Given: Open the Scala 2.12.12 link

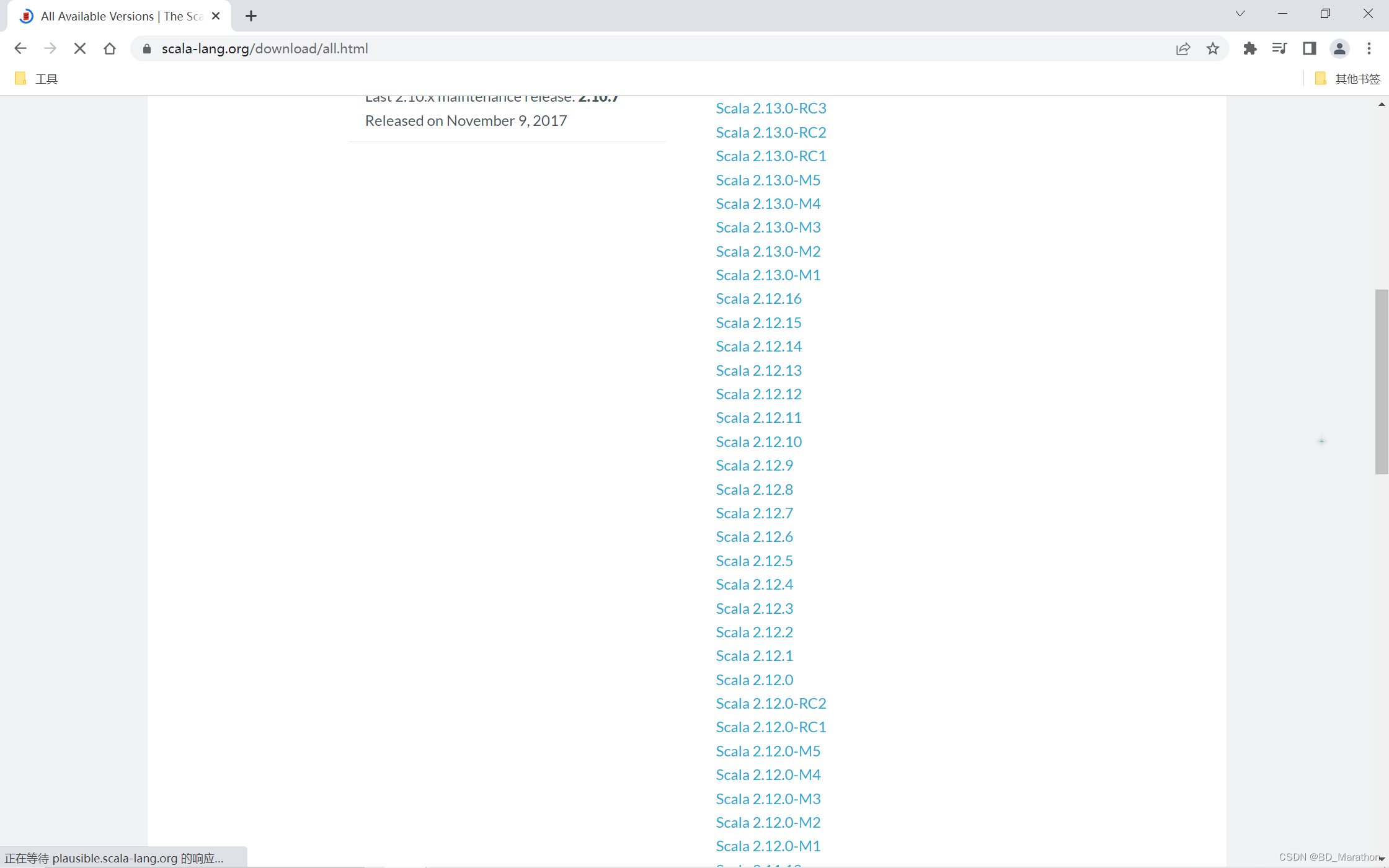Looking at the screenshot, I should pos(758,394).
